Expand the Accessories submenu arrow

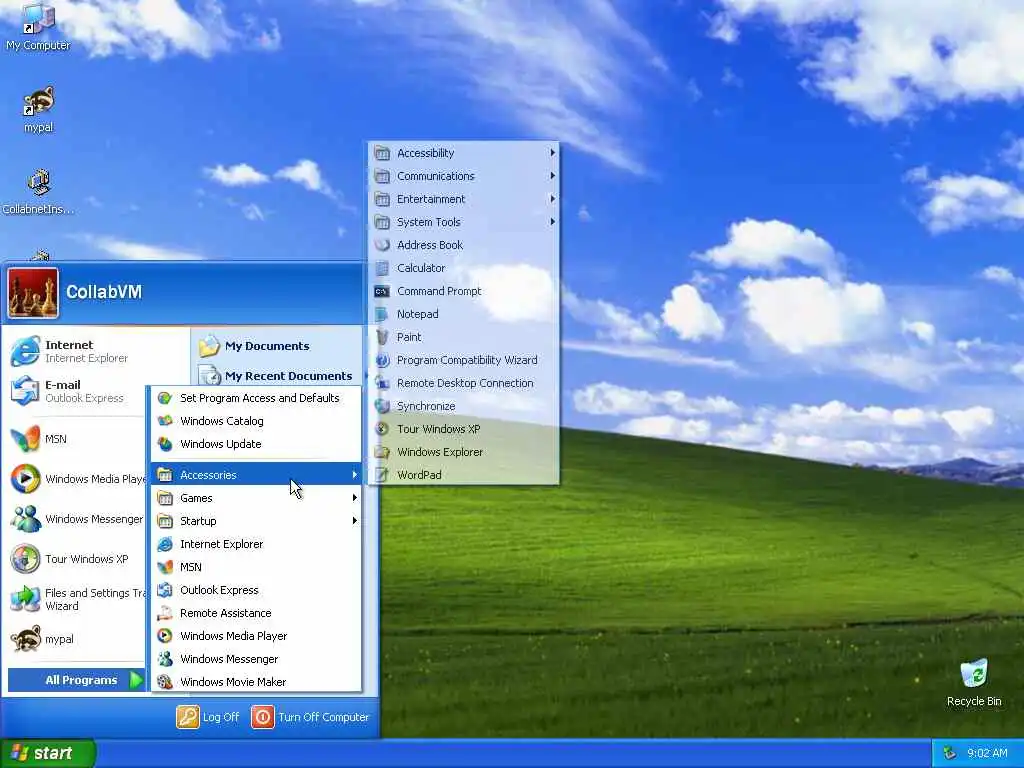click(355, 475)
